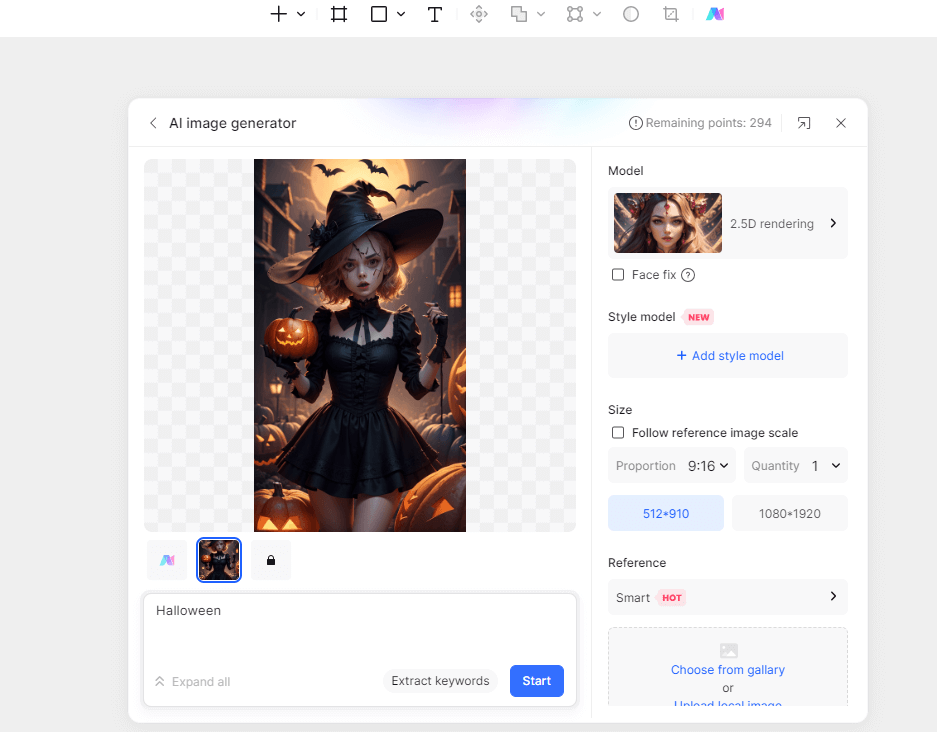Select the Add (plus) tool in toolbar
The width and height of the screenshot is (937, 732).
(278, 14)
